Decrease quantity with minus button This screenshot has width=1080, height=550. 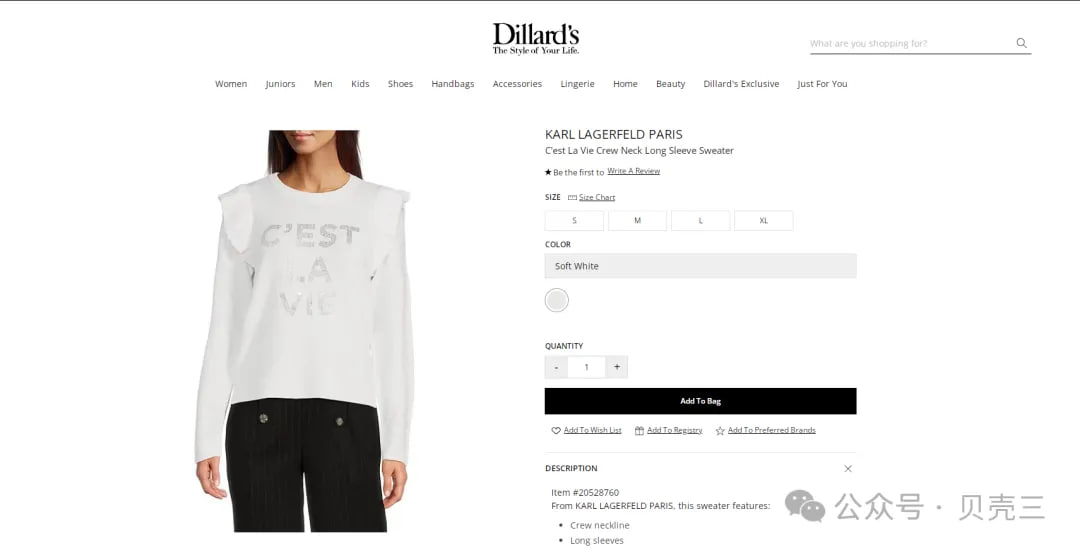tap(556, 367)
